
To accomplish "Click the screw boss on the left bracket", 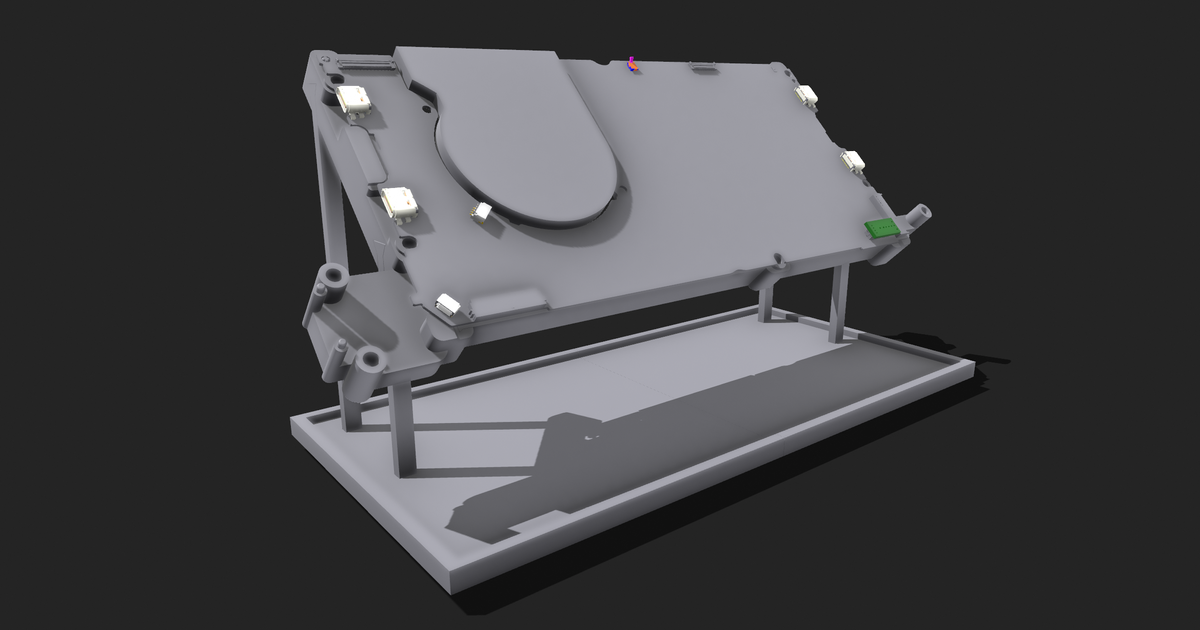I will (x=334, y=277).
